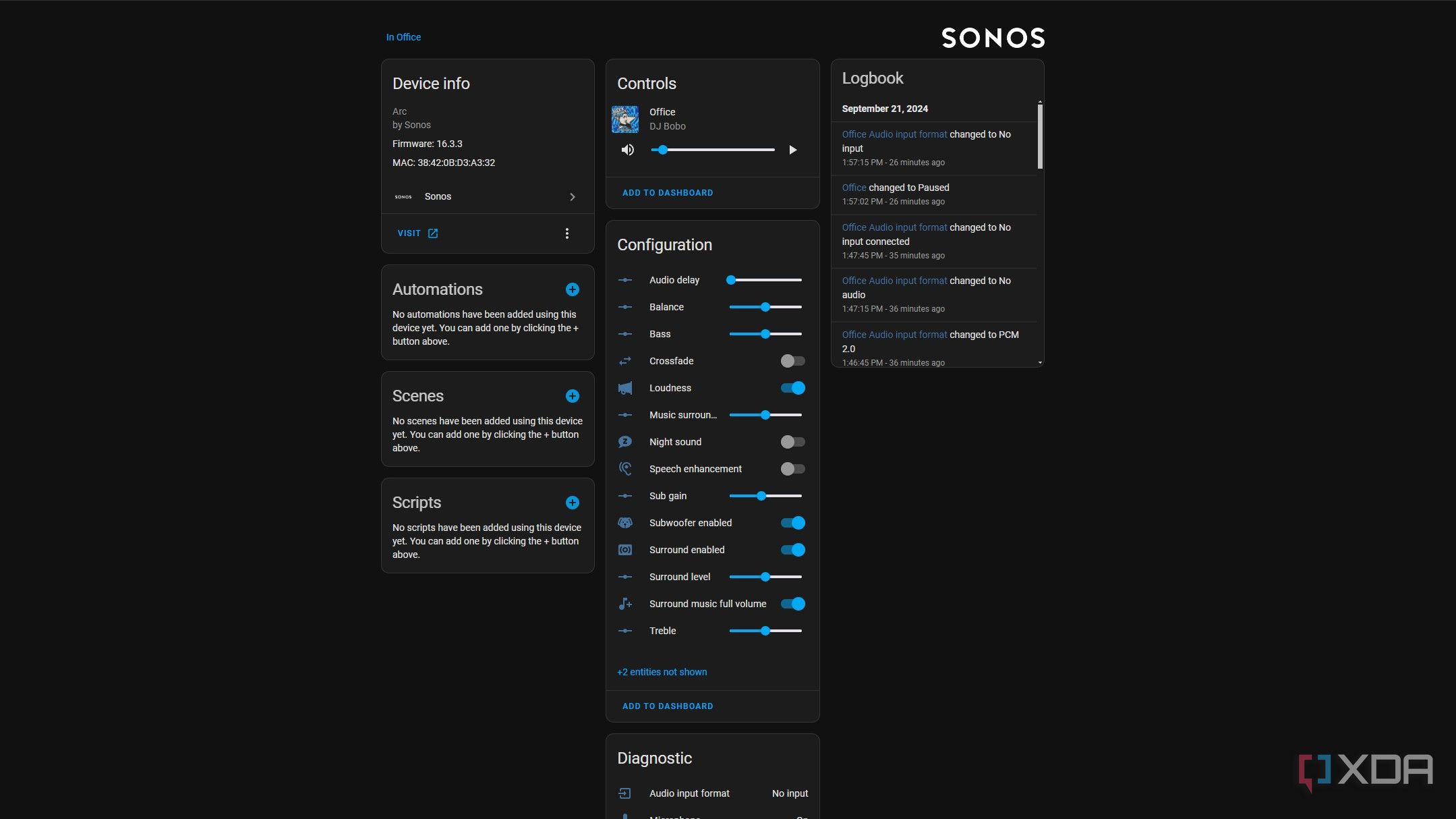Click ADD TO DASHBOARD under Configuration

668,706
